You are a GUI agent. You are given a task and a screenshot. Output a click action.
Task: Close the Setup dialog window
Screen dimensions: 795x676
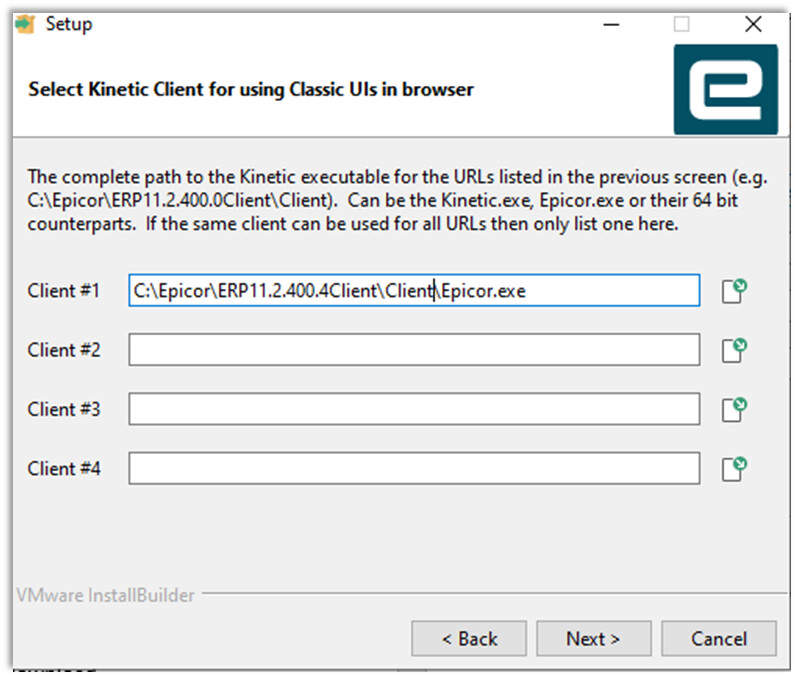pyautogui.click(x=753, y=24)
